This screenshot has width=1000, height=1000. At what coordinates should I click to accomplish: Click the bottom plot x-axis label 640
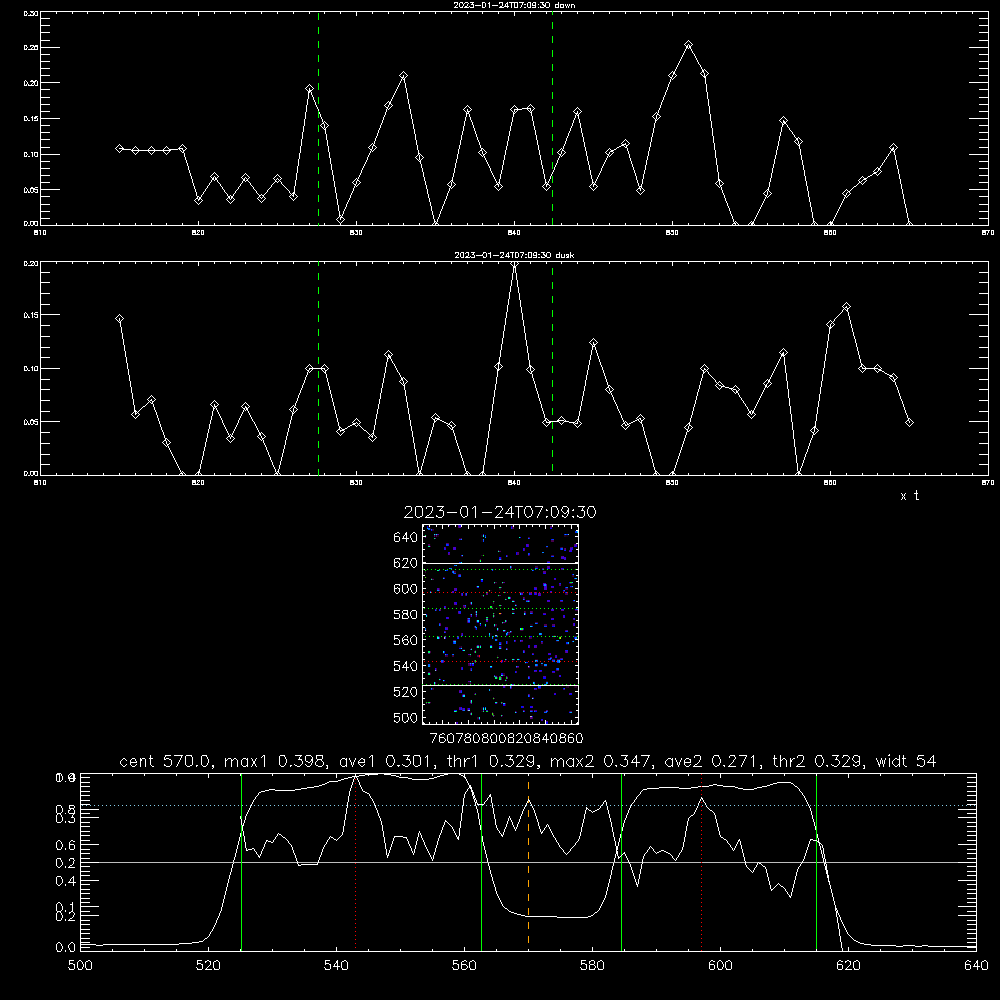point(976,966)
